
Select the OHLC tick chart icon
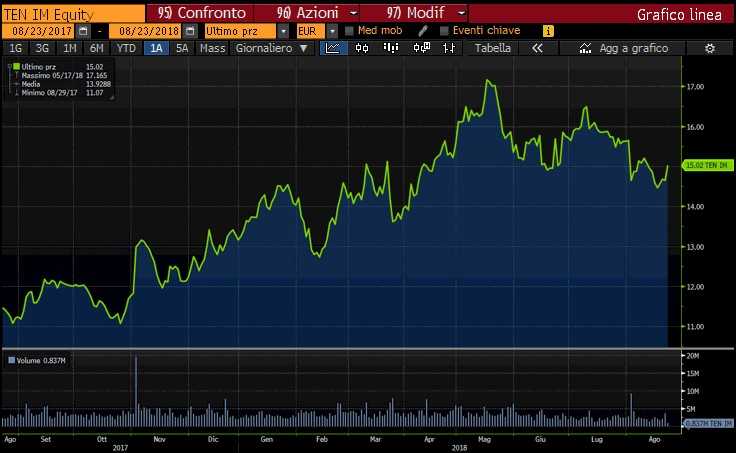[449, 48]
